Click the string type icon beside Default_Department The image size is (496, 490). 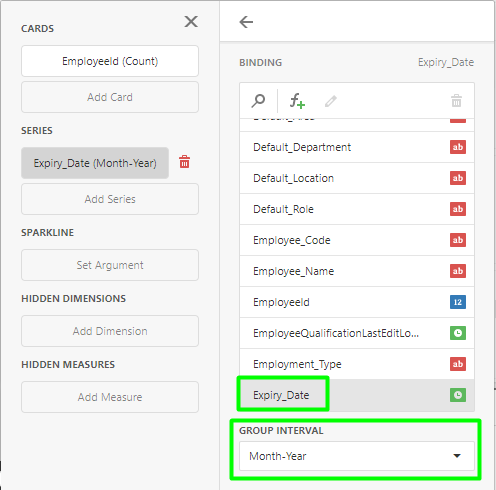(458, 147)
